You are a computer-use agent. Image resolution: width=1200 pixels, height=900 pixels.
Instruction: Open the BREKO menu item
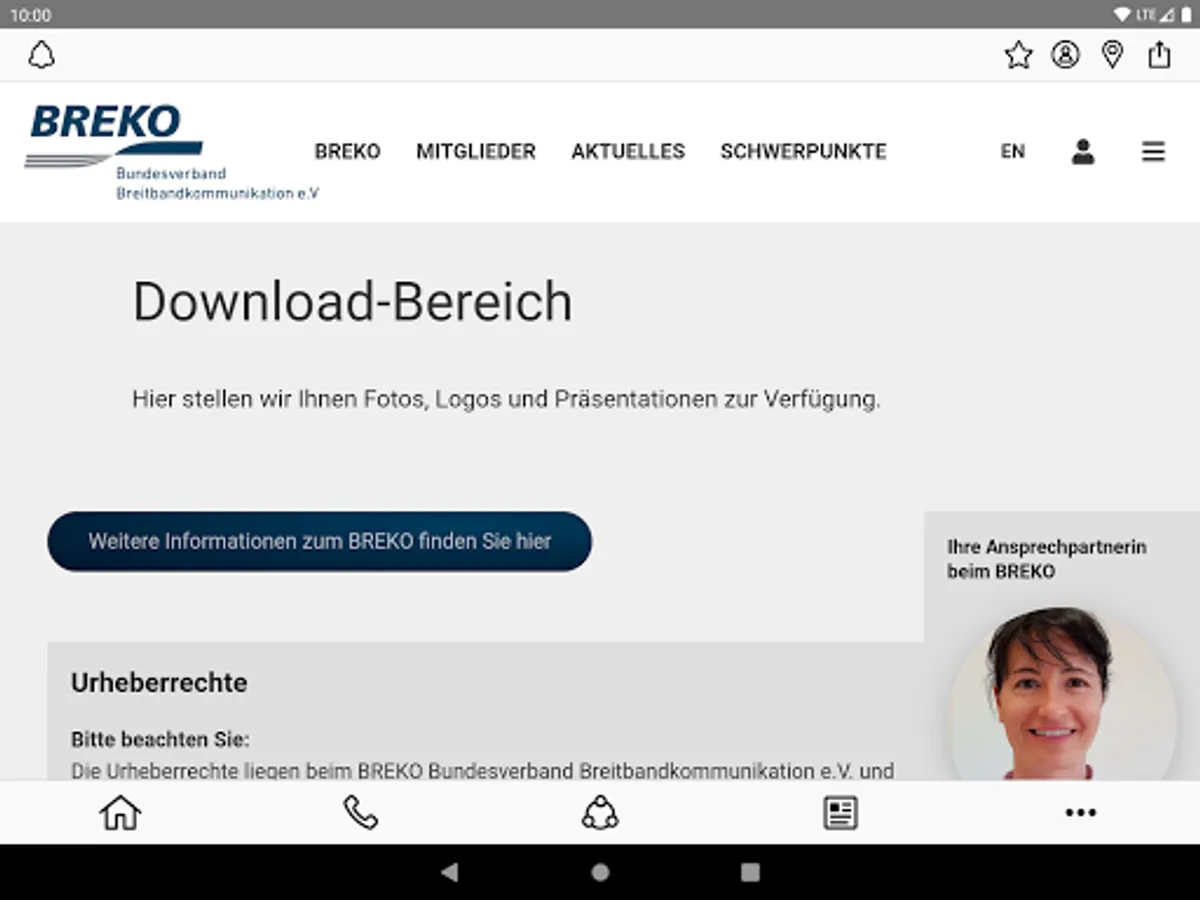click(347, 152)
